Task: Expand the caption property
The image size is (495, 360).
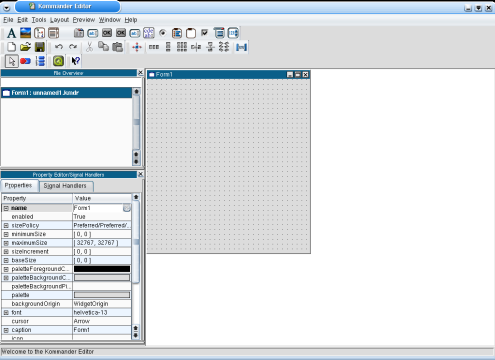Action: point(6,330)
